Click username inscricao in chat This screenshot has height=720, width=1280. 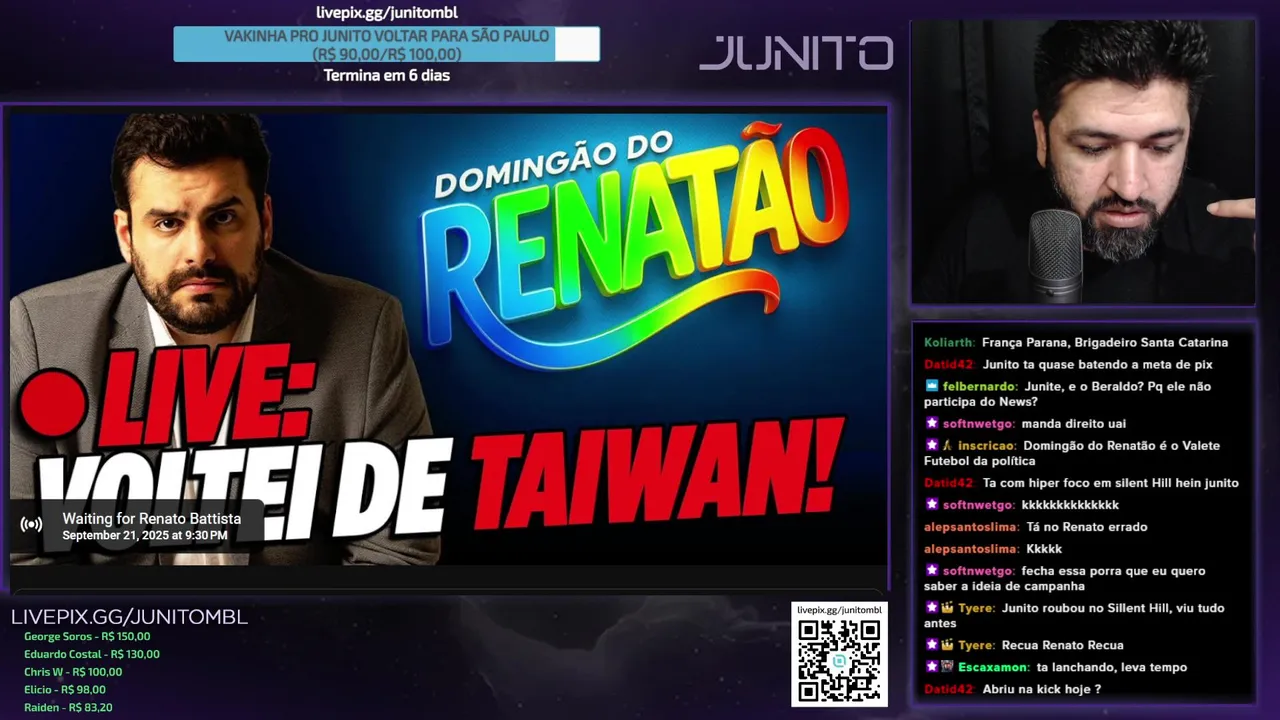(988, 445)
